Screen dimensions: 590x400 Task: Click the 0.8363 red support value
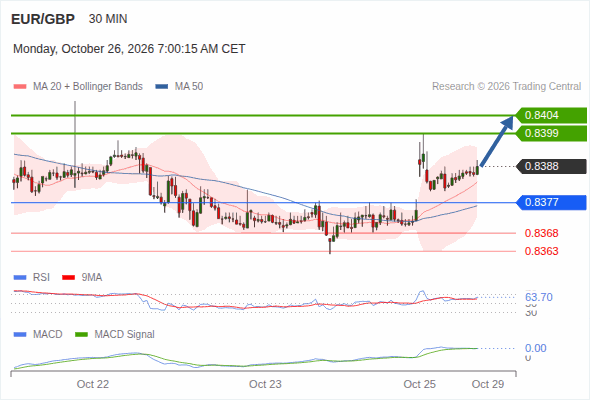coord(541,251)
